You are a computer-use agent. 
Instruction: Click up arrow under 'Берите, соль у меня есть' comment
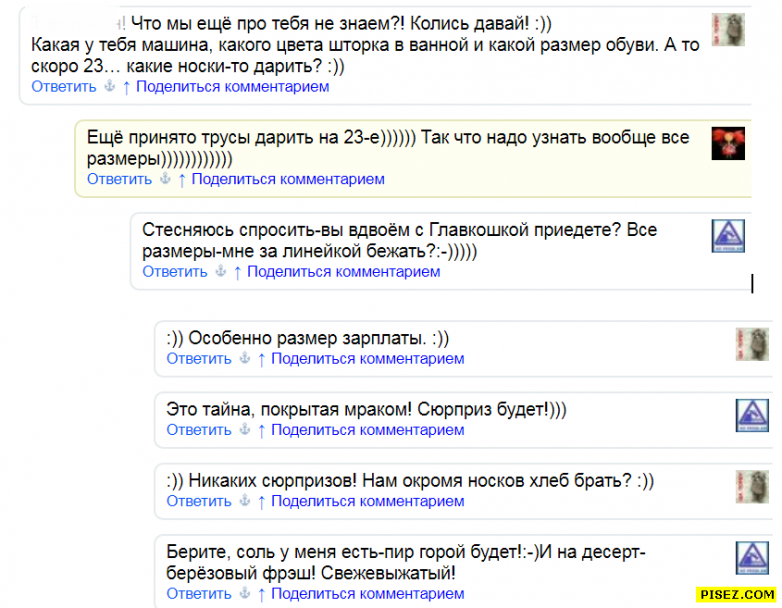[261, 594]
